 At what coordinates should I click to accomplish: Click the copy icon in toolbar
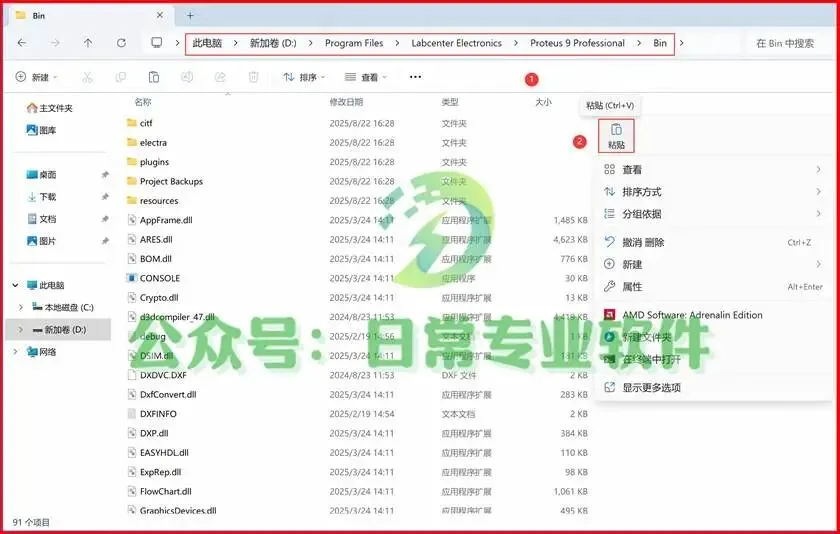[121, 77]
